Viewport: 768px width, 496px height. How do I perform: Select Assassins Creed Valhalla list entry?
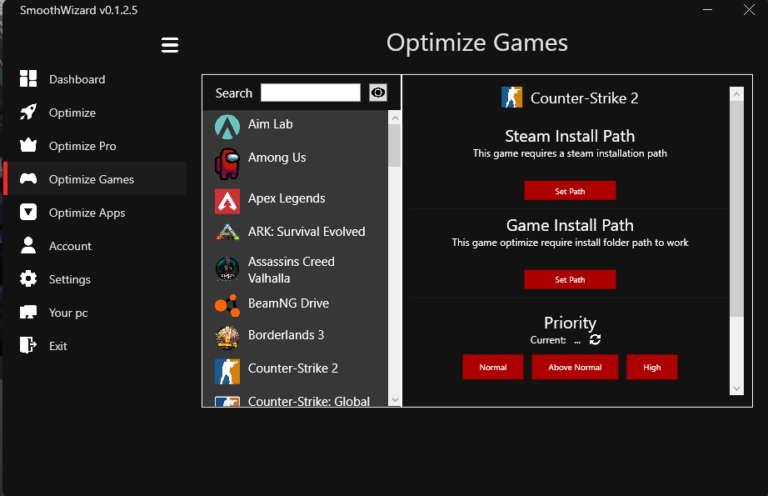295,269
